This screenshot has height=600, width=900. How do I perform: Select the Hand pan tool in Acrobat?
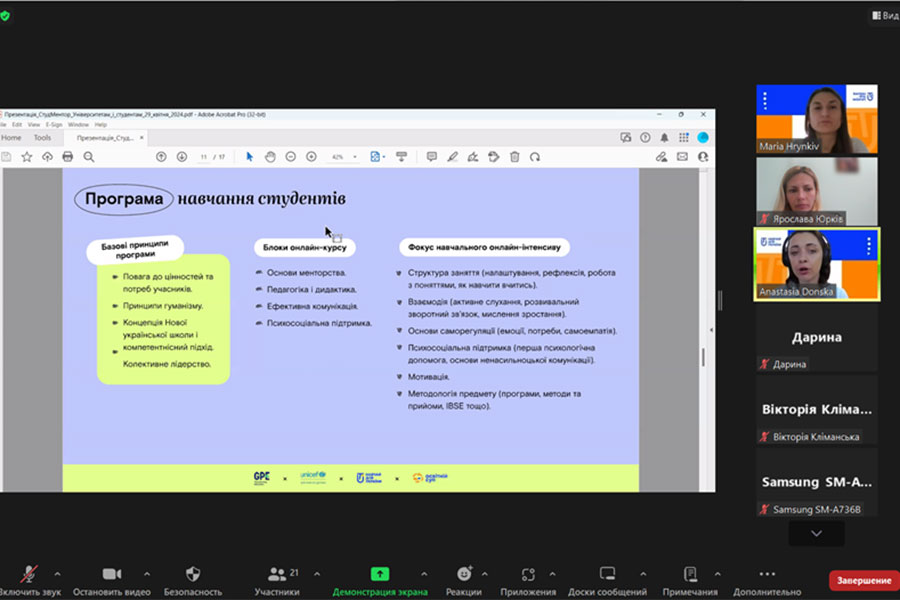coord(270,157)
